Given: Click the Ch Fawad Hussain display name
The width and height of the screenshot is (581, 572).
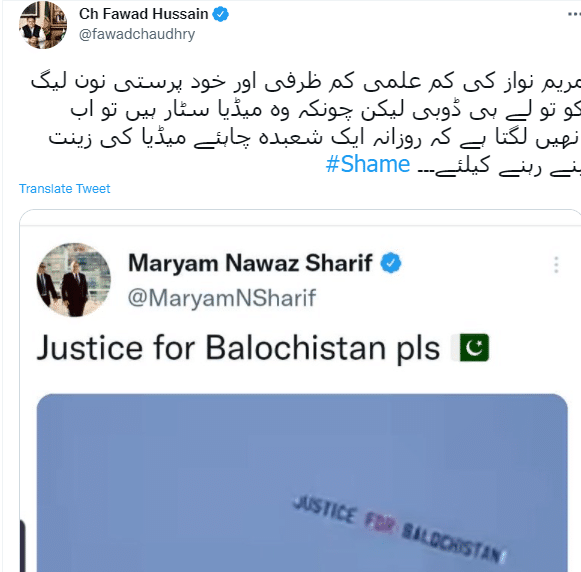Looking at the screenshot, I should coord(143,14).
